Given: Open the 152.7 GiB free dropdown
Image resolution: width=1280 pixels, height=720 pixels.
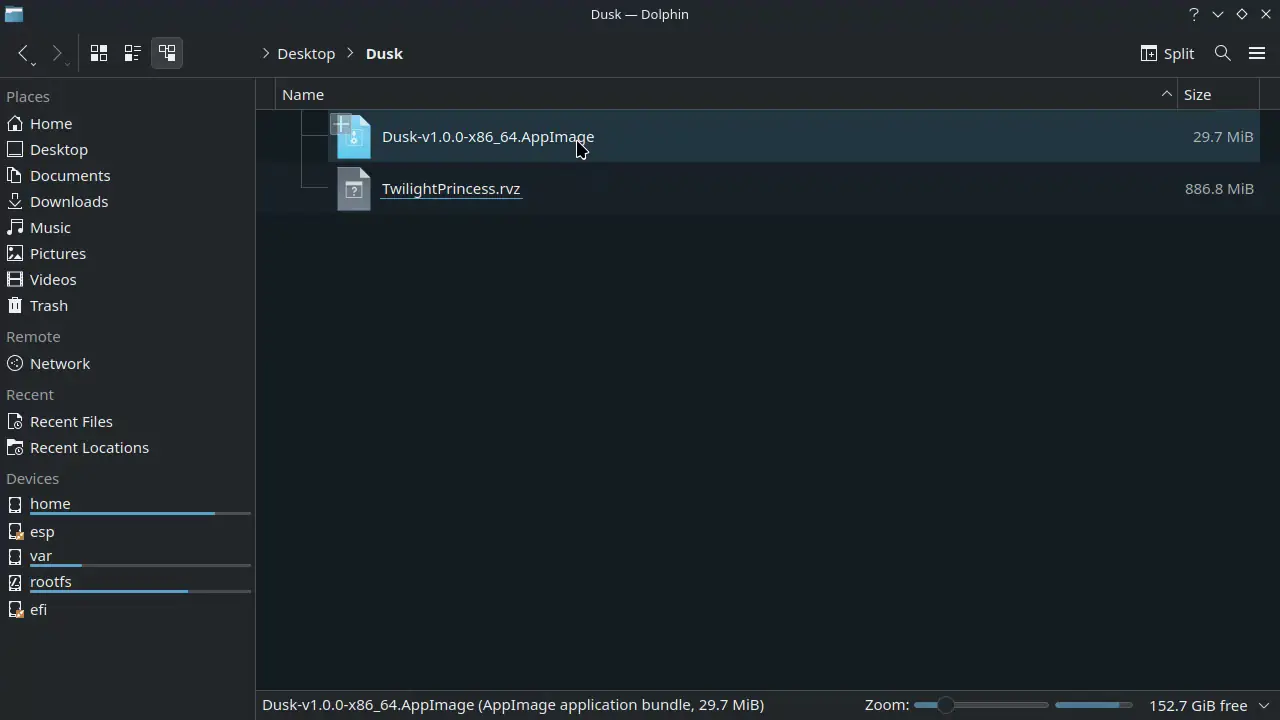Looking at the screenshot, I should point(1209,705).
